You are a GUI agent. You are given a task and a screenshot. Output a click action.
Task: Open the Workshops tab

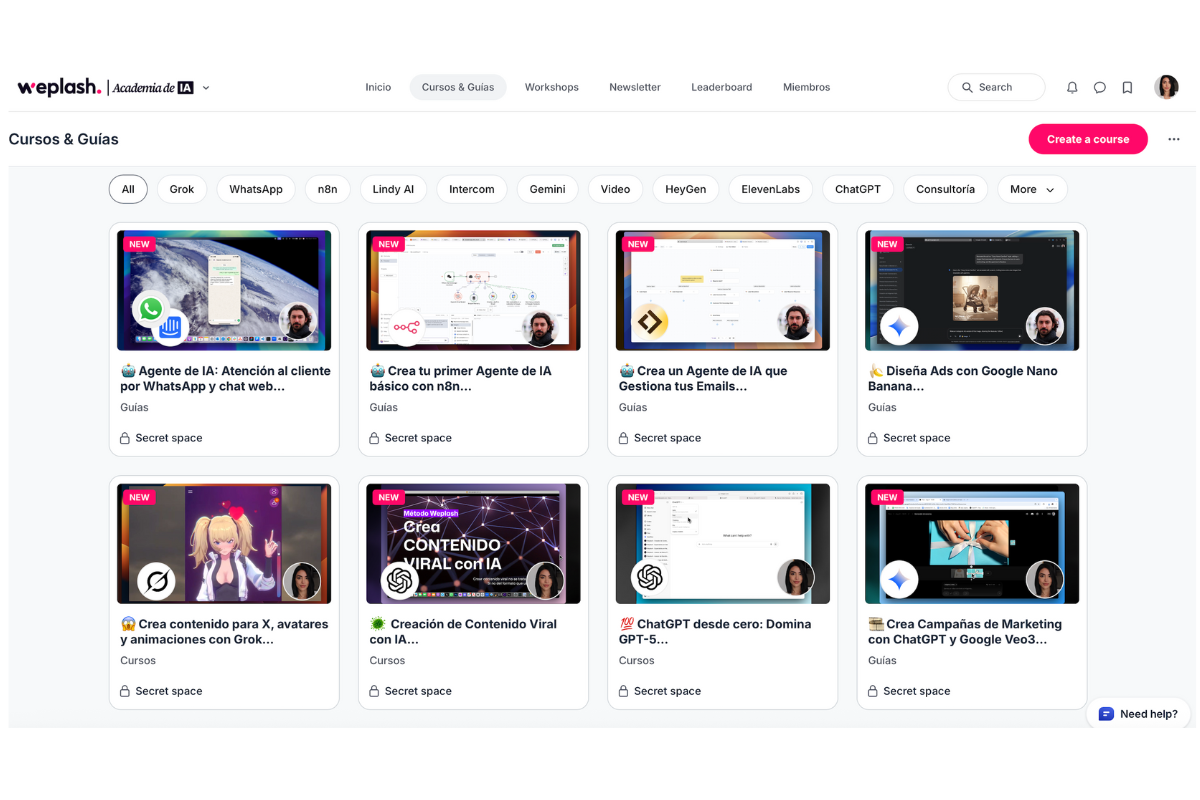tap(552, 87)
